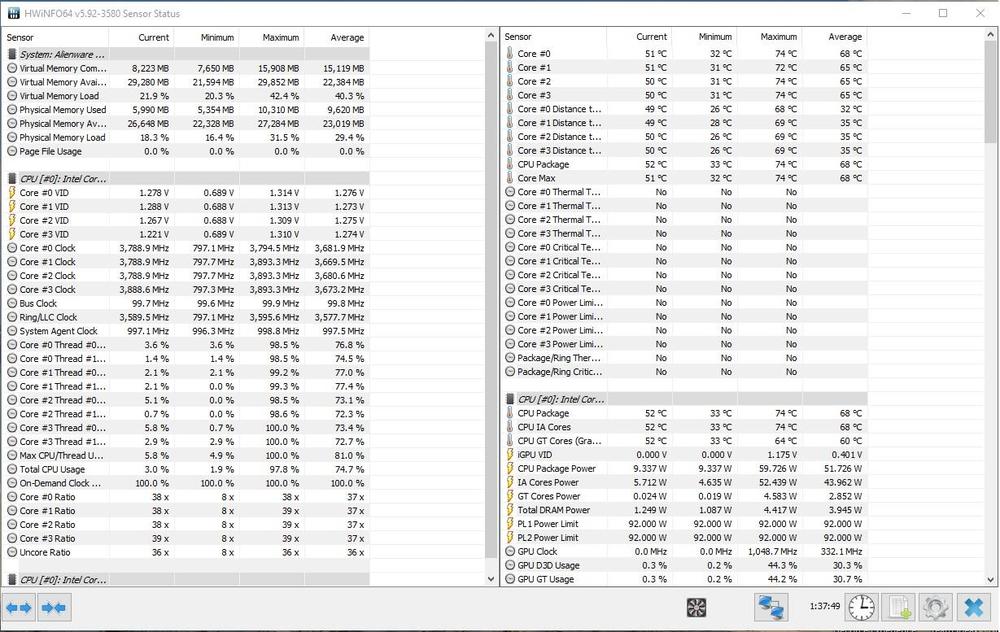
Task: Start logging with the document arrow icon
Action: coord(899,607)
